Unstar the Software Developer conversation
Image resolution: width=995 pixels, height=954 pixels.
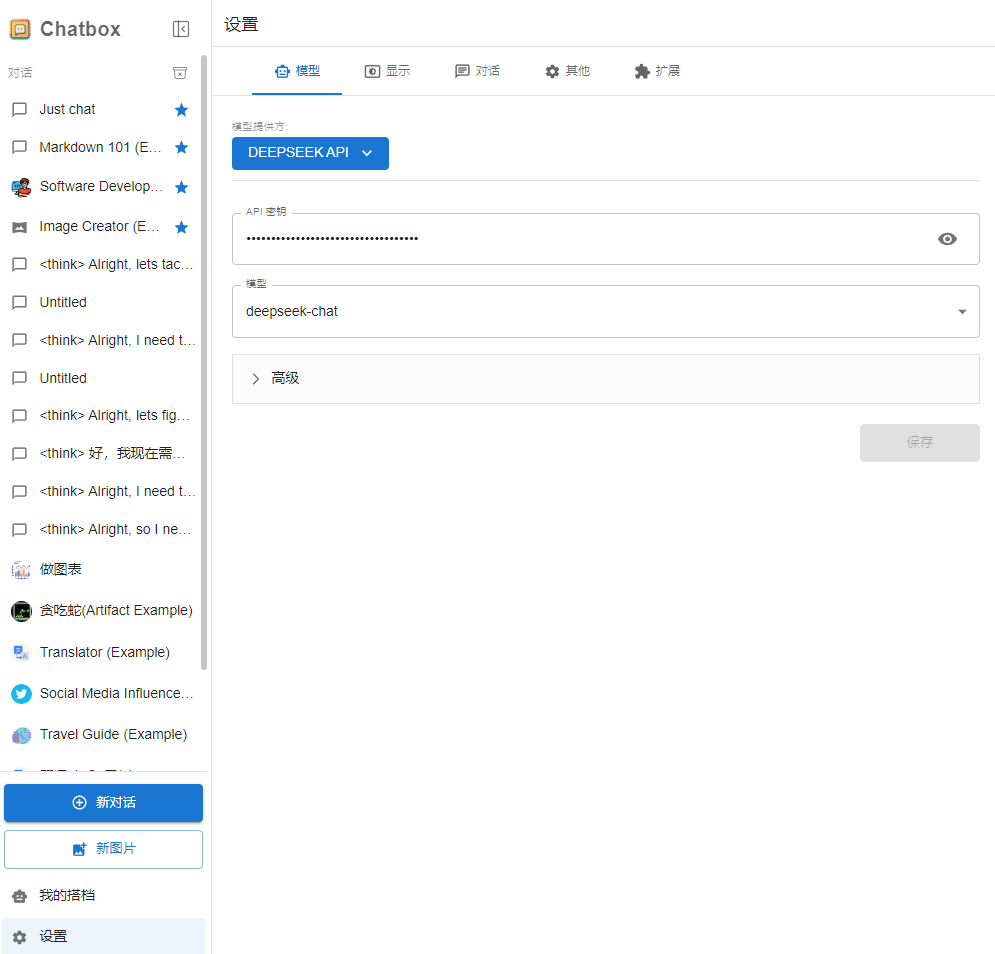(181, 187)
